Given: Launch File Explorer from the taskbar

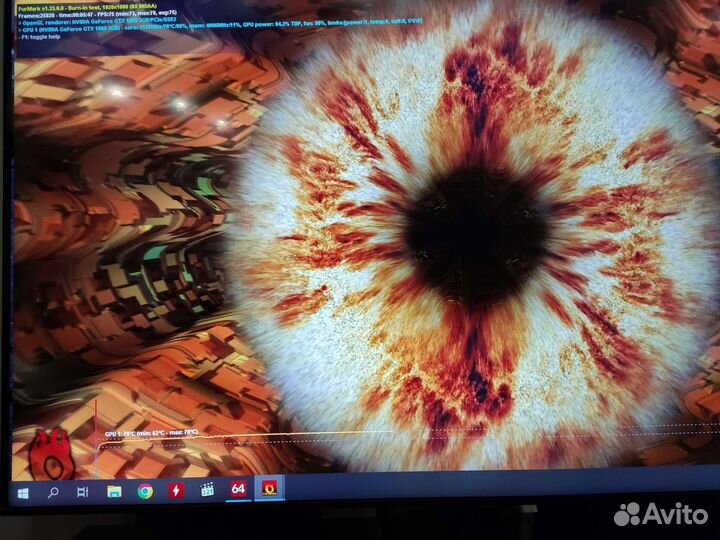Looking at the screenshot, I should click(x=114, y=491).
